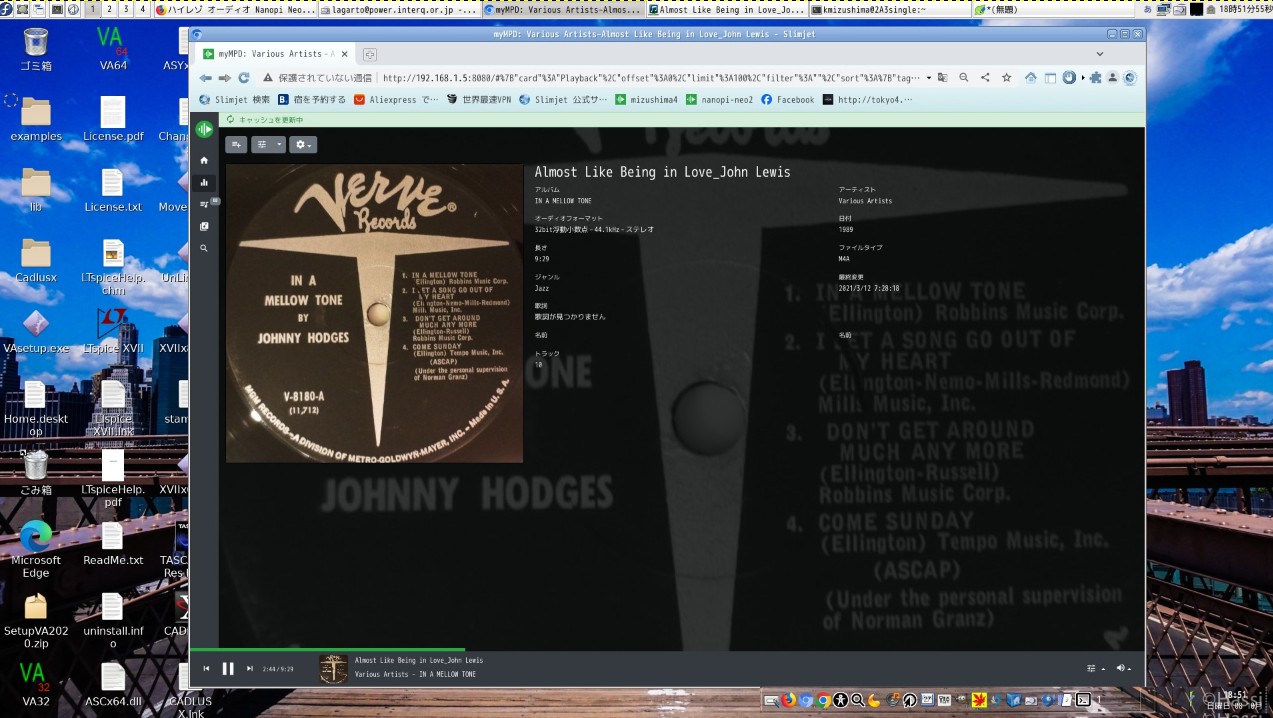The width and height of the screenshot is (1273, 718).
Task: Click the myMPD green logo icon
Action: coord(204,129)
